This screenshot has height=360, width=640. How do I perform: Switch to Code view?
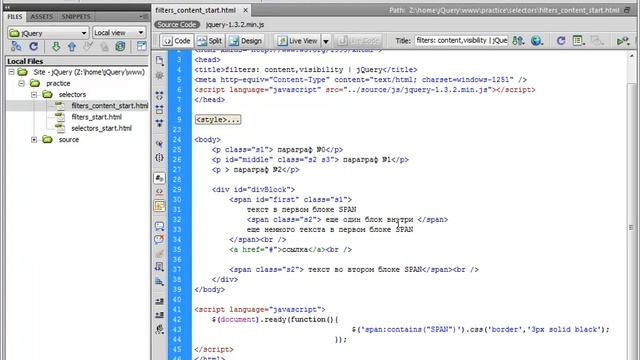click(177, 41)
